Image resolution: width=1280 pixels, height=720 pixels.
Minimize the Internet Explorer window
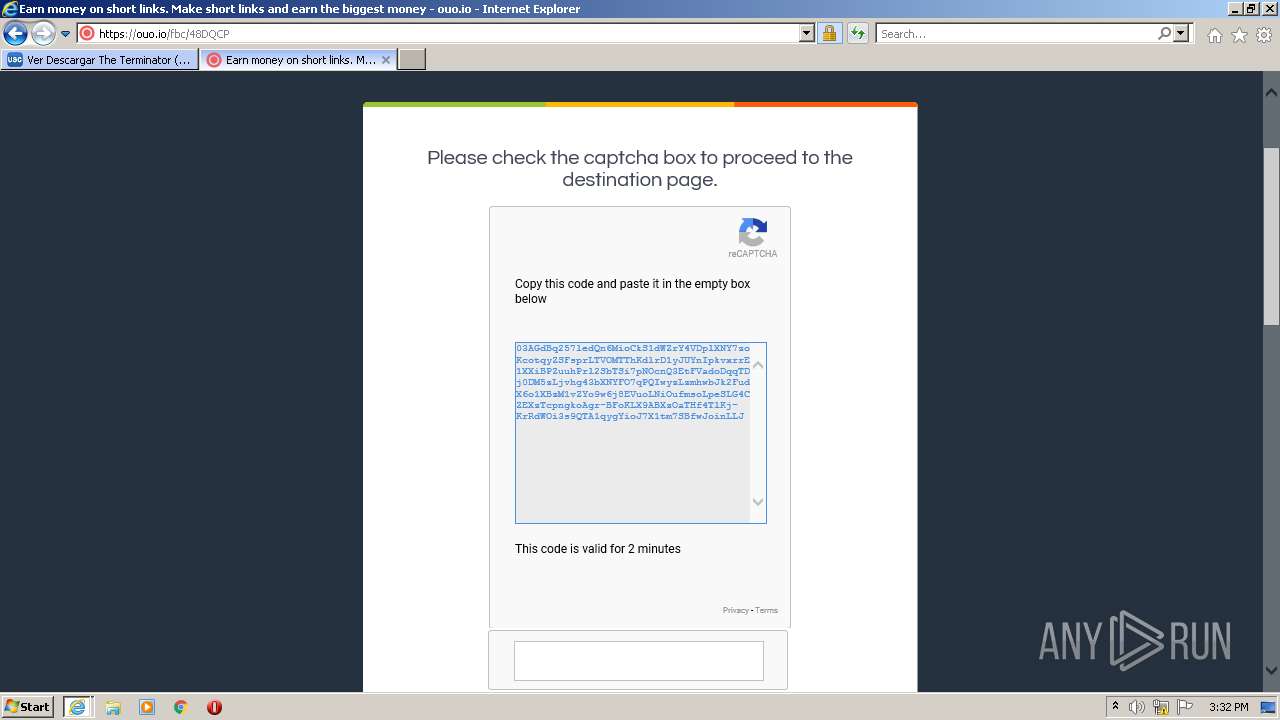(x=1235, y=8)
